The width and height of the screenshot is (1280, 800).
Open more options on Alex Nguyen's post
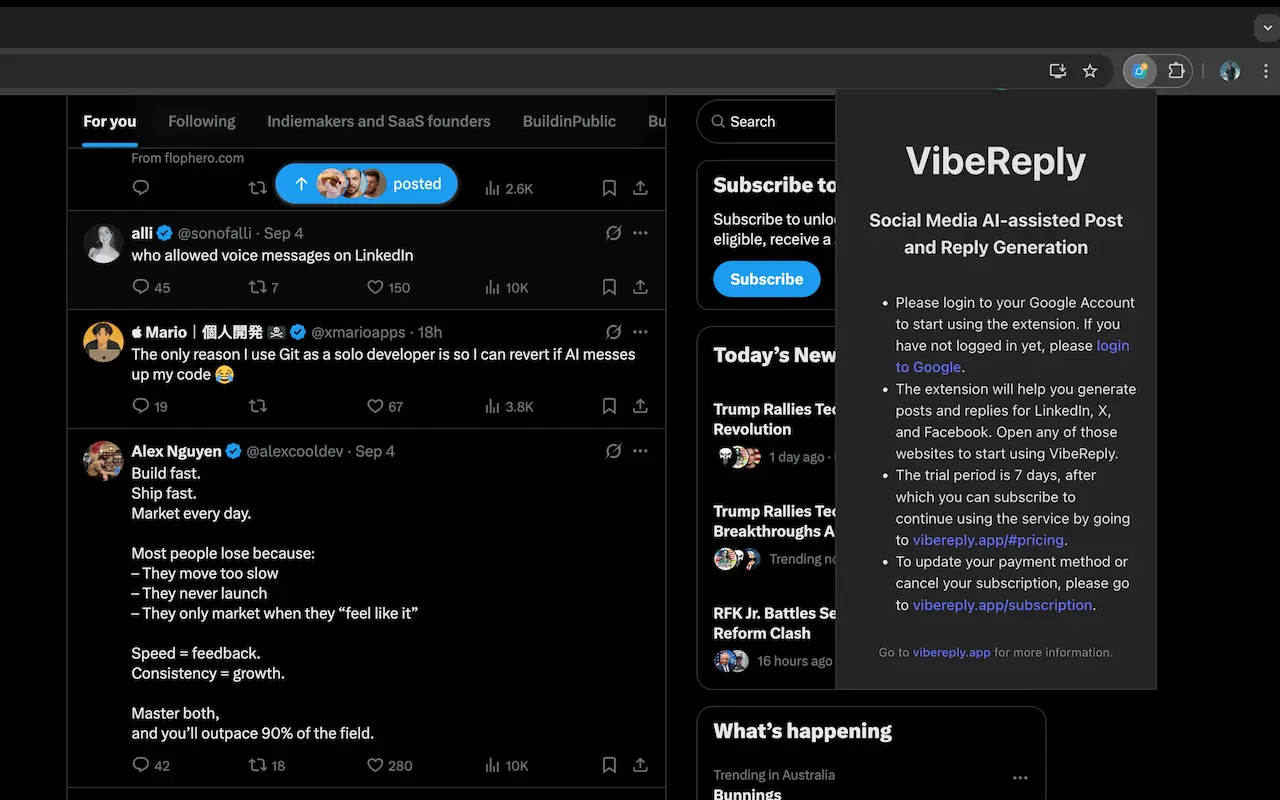click(x=640, y=451)
